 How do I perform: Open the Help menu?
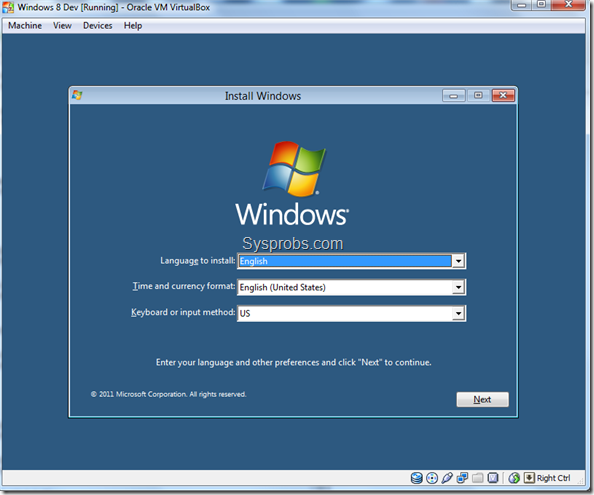click(133, 26)
